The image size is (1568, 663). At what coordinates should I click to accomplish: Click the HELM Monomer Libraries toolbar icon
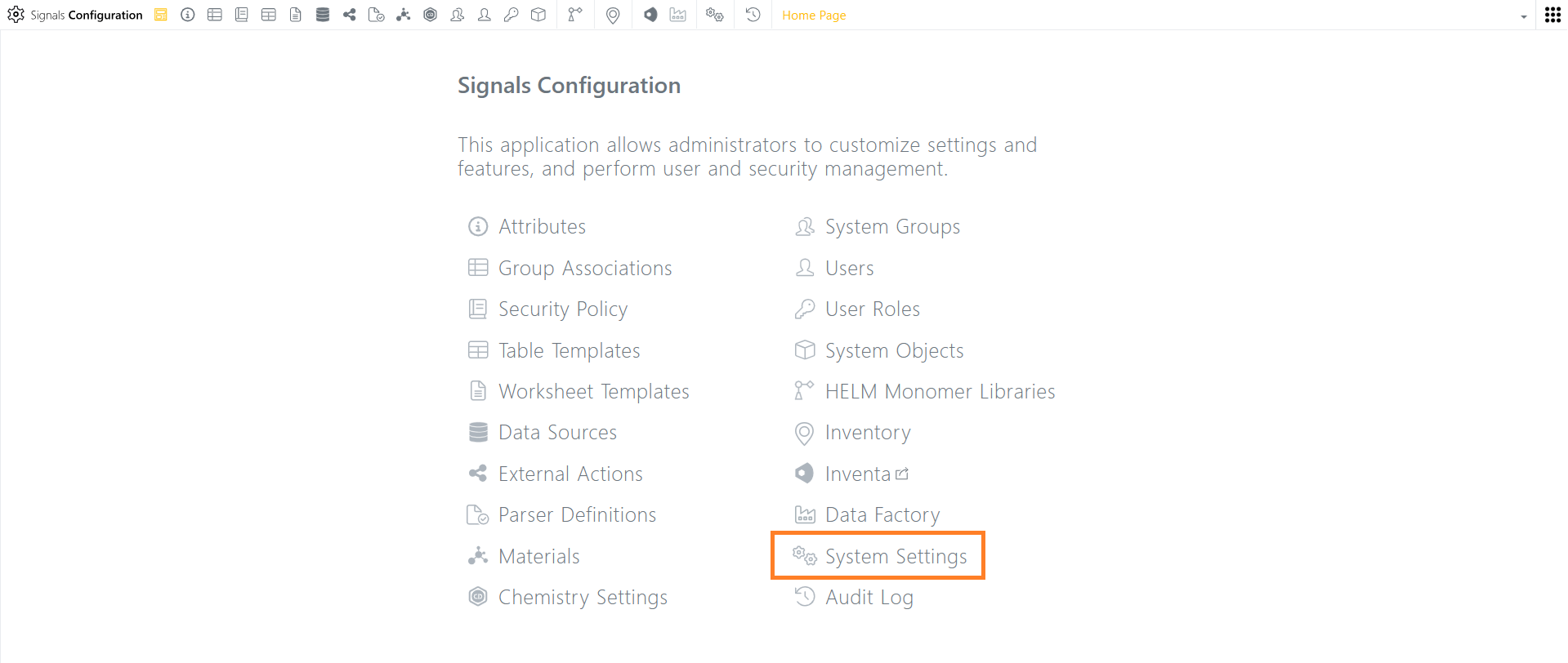[x=576, y=15]
